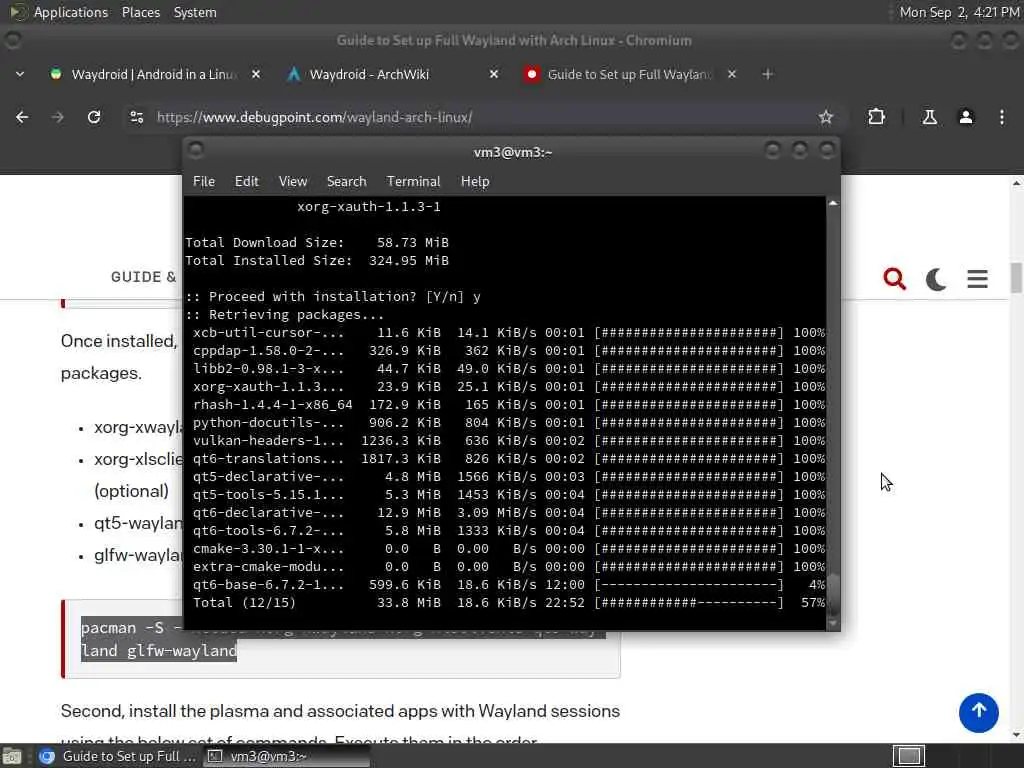
Task: Go back with the browser back arrow
Action: tap(22, 117)
